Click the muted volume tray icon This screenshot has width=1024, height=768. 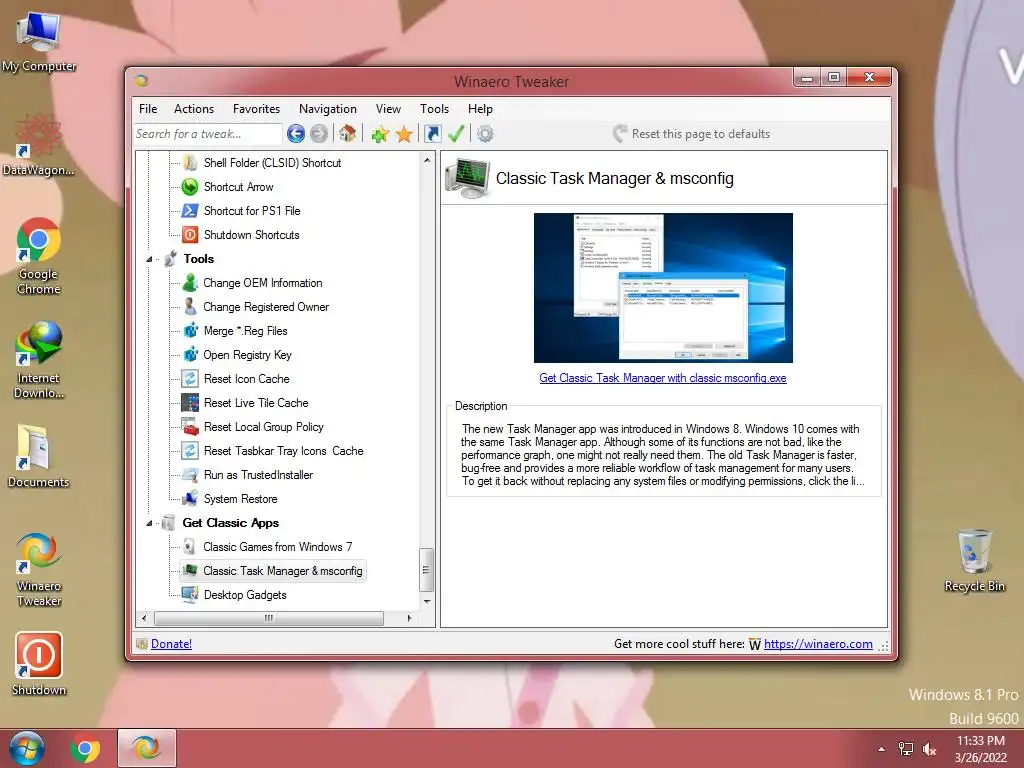929,749
